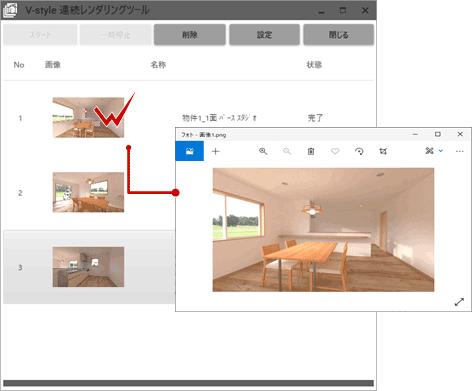Click the 状態 column header

314,65
